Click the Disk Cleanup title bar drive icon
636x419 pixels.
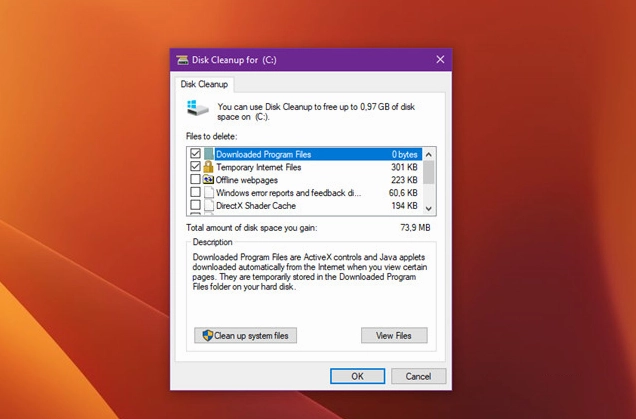pos(183,60)
